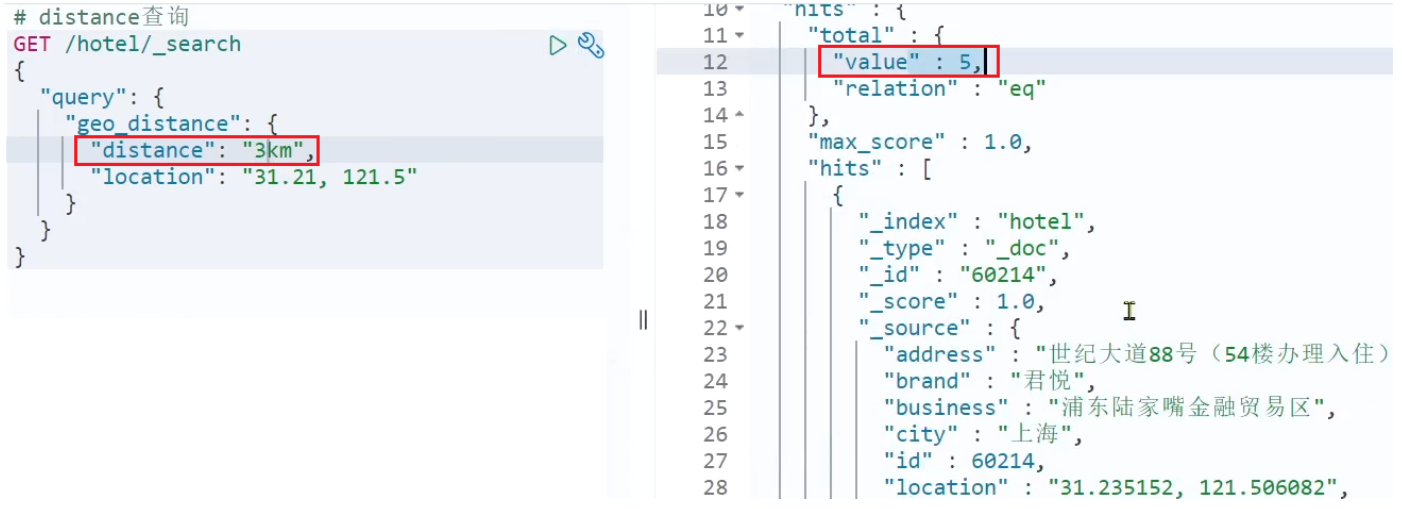Click the "_id" : "60214" value
The image size is (1402, 509).
1001,275
